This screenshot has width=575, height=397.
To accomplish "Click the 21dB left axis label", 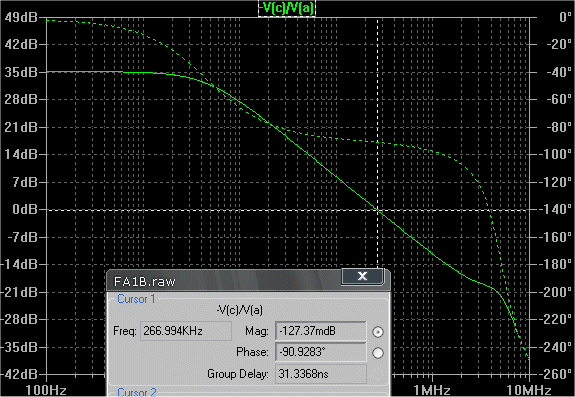I will 21,127.
